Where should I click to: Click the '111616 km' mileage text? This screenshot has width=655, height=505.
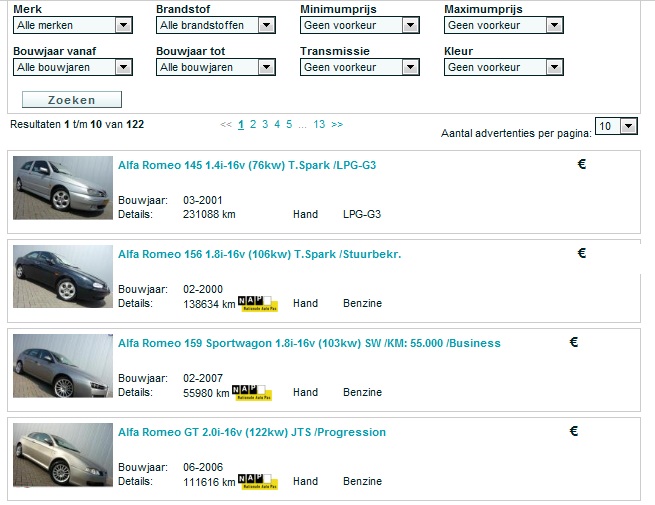(x=209, y=482)
